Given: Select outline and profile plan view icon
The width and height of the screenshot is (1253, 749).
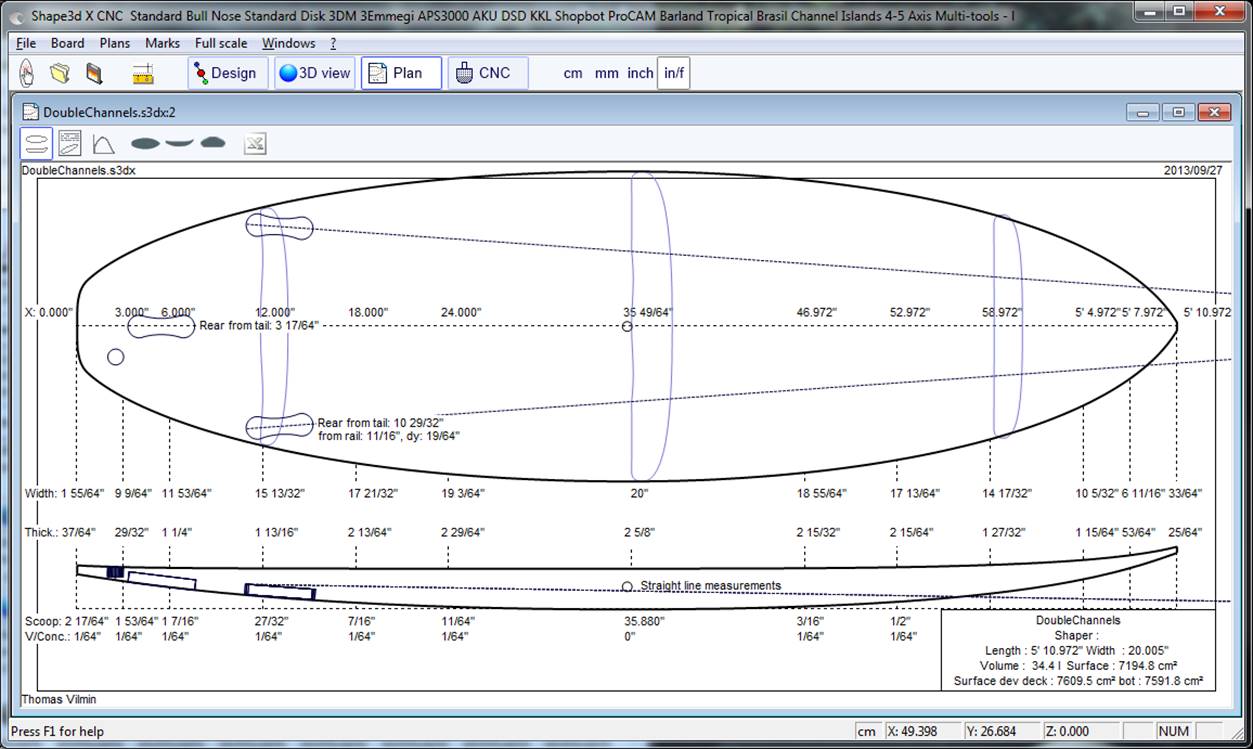Looking at the screenshot, I should pos(36,144).
